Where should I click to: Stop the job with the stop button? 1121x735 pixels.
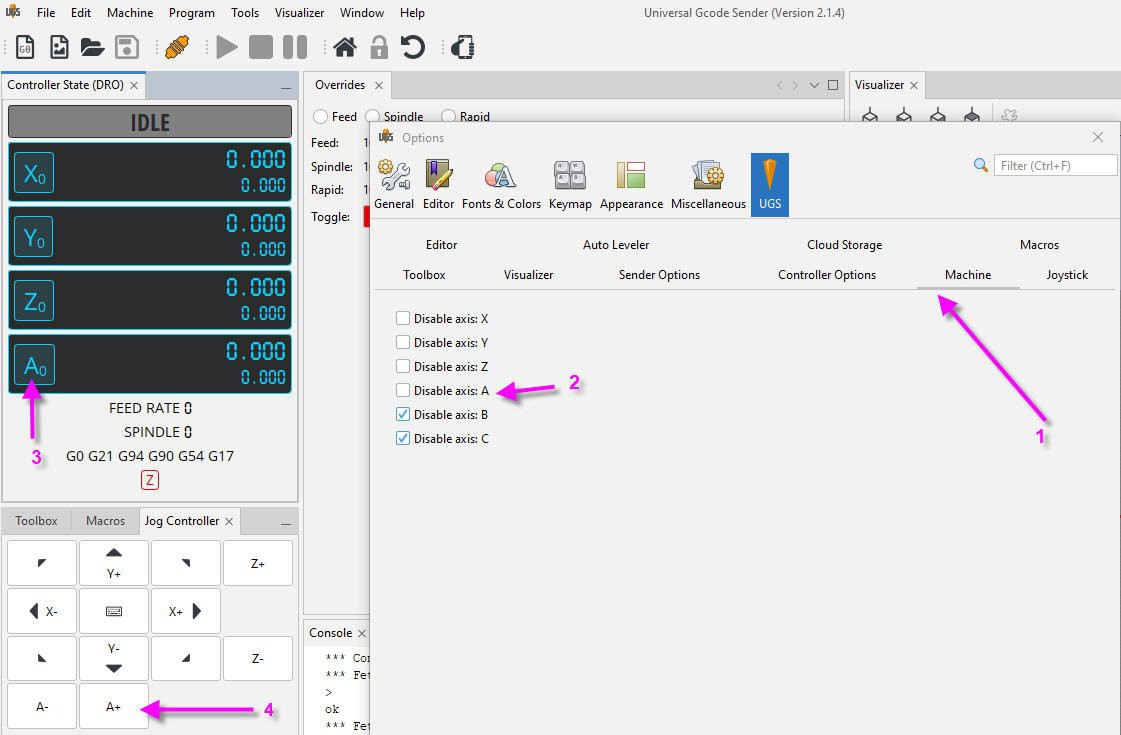[261, 47]
